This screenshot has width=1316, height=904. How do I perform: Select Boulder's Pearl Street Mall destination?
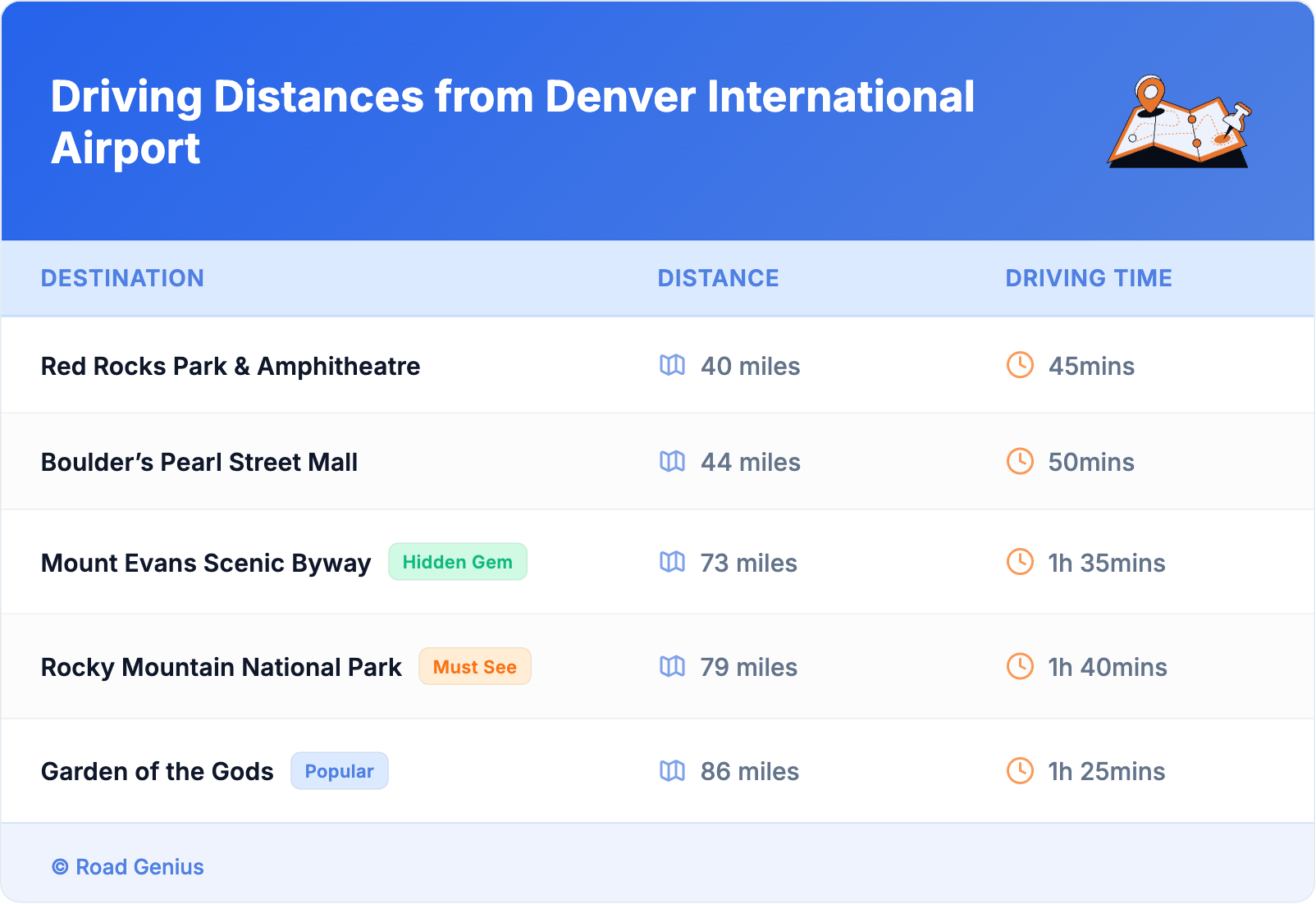tap(199, 462)
